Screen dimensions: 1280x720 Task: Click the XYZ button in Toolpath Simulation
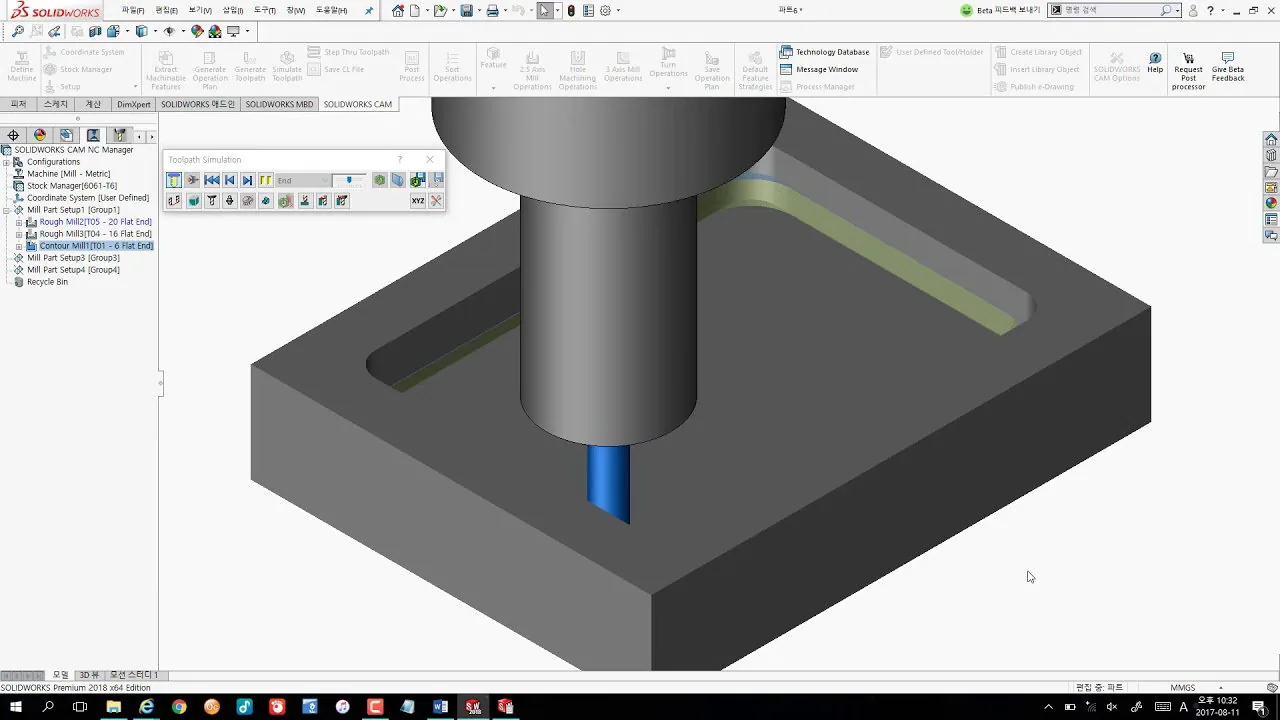tap(418, 200)
